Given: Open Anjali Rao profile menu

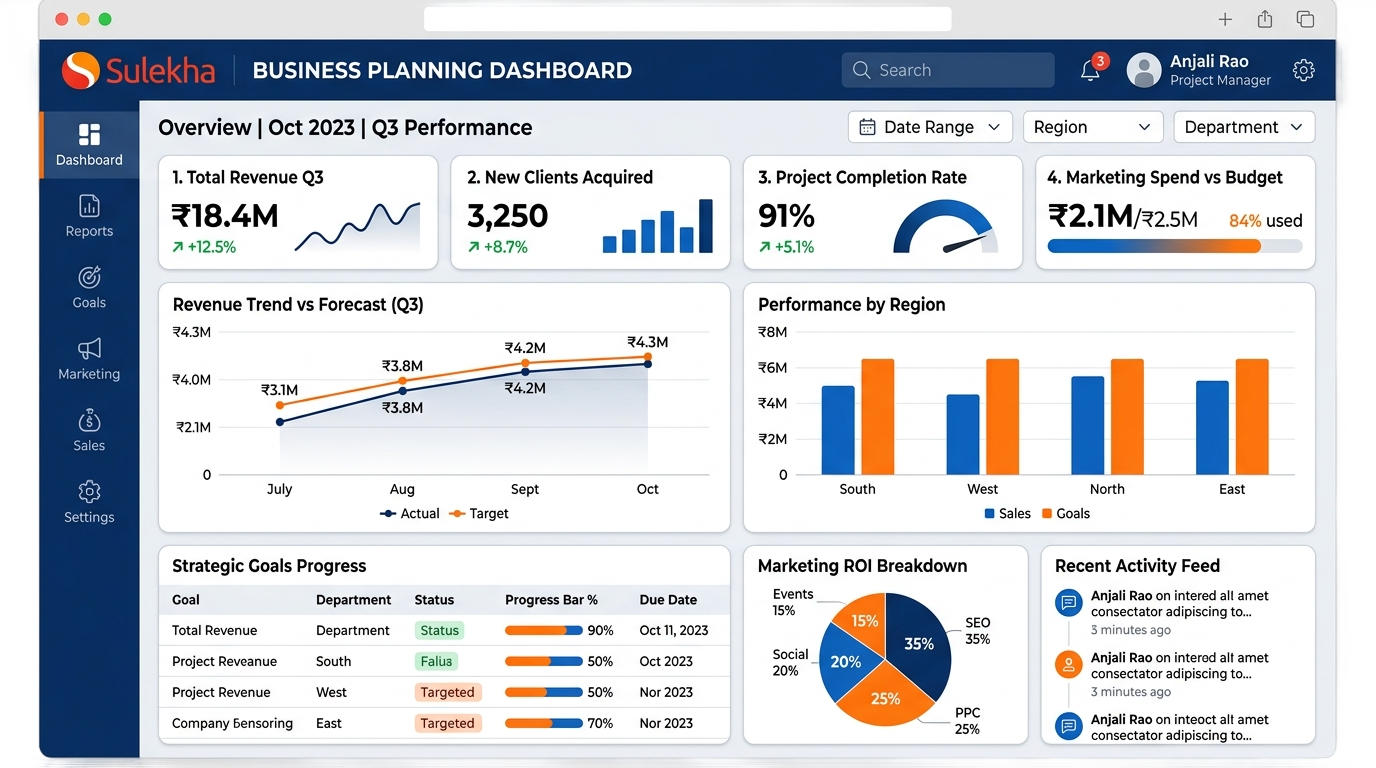Looking at the screenshot, I should (x=1200, y=70).
